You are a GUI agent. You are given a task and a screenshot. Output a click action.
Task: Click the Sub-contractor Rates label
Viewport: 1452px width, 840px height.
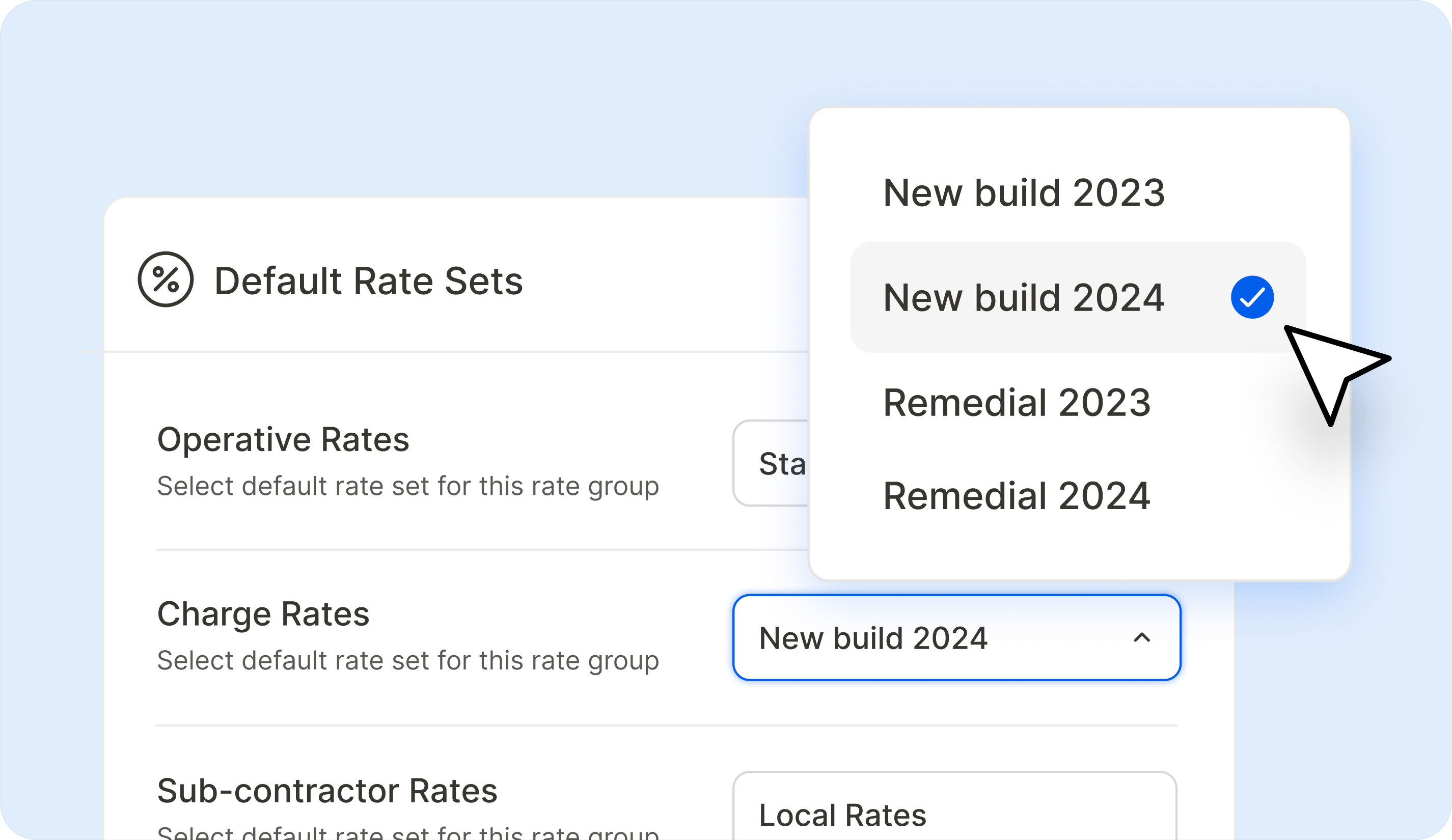tap(326, 791)
